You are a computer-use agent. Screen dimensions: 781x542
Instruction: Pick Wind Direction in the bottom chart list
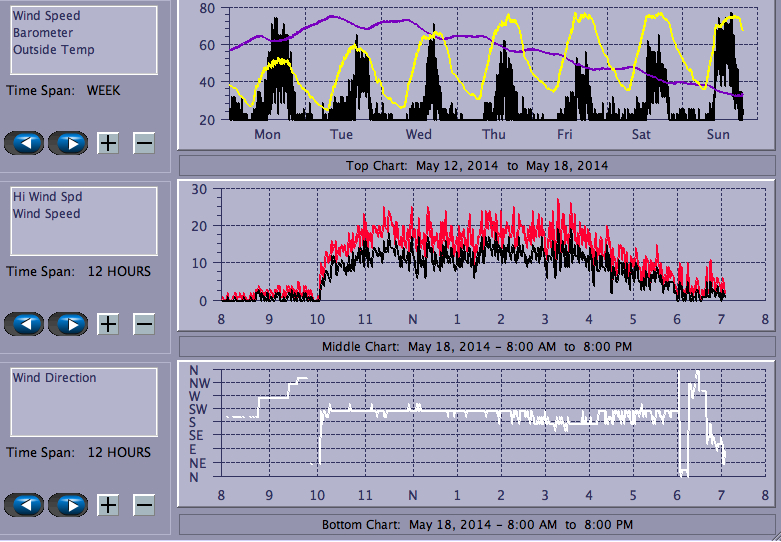(55, 378)
